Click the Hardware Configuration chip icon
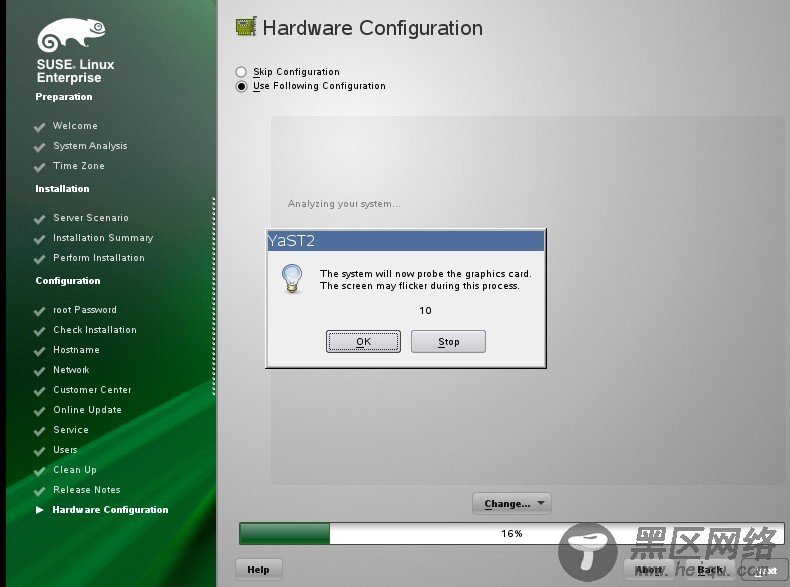790x587 pixels. click(246, 27)
